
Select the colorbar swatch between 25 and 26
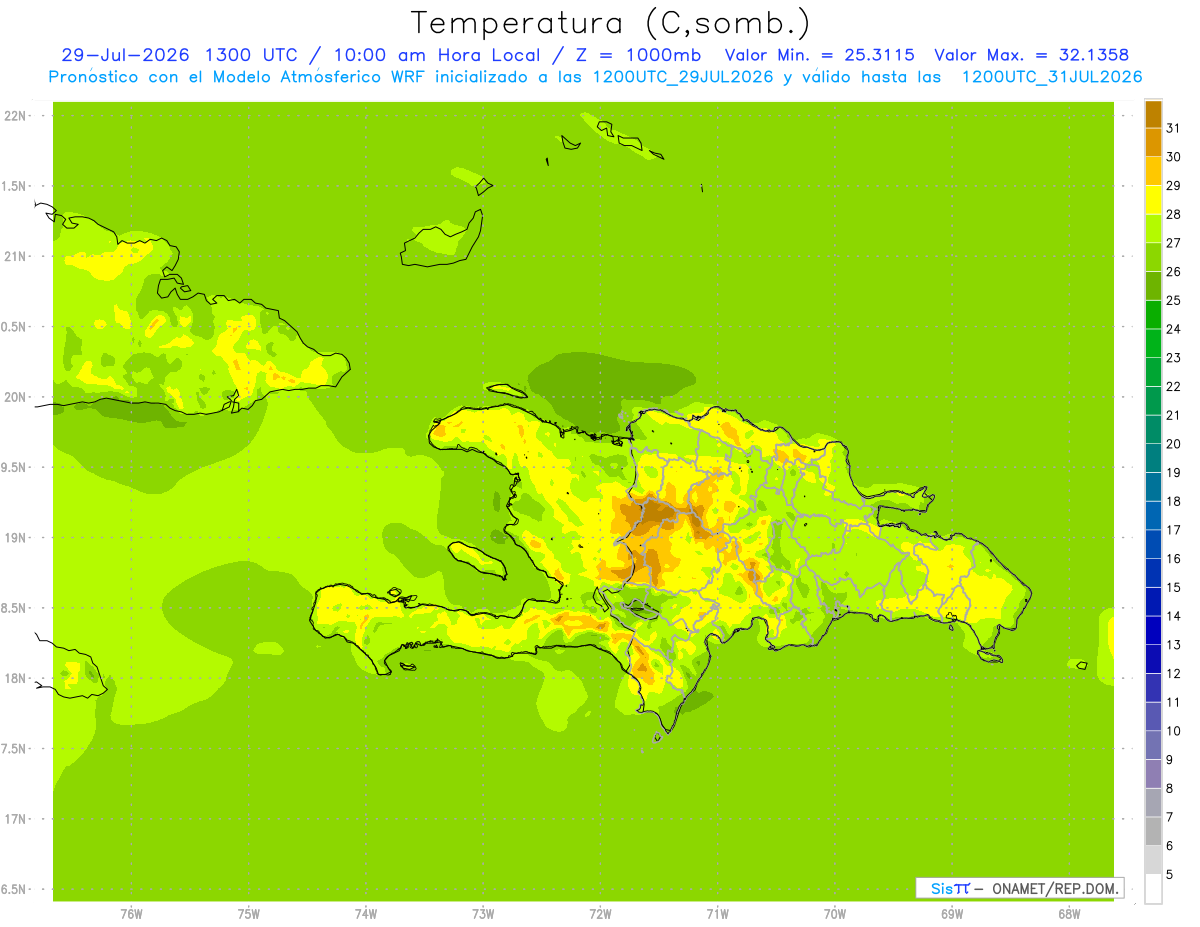click(1153, 286)
